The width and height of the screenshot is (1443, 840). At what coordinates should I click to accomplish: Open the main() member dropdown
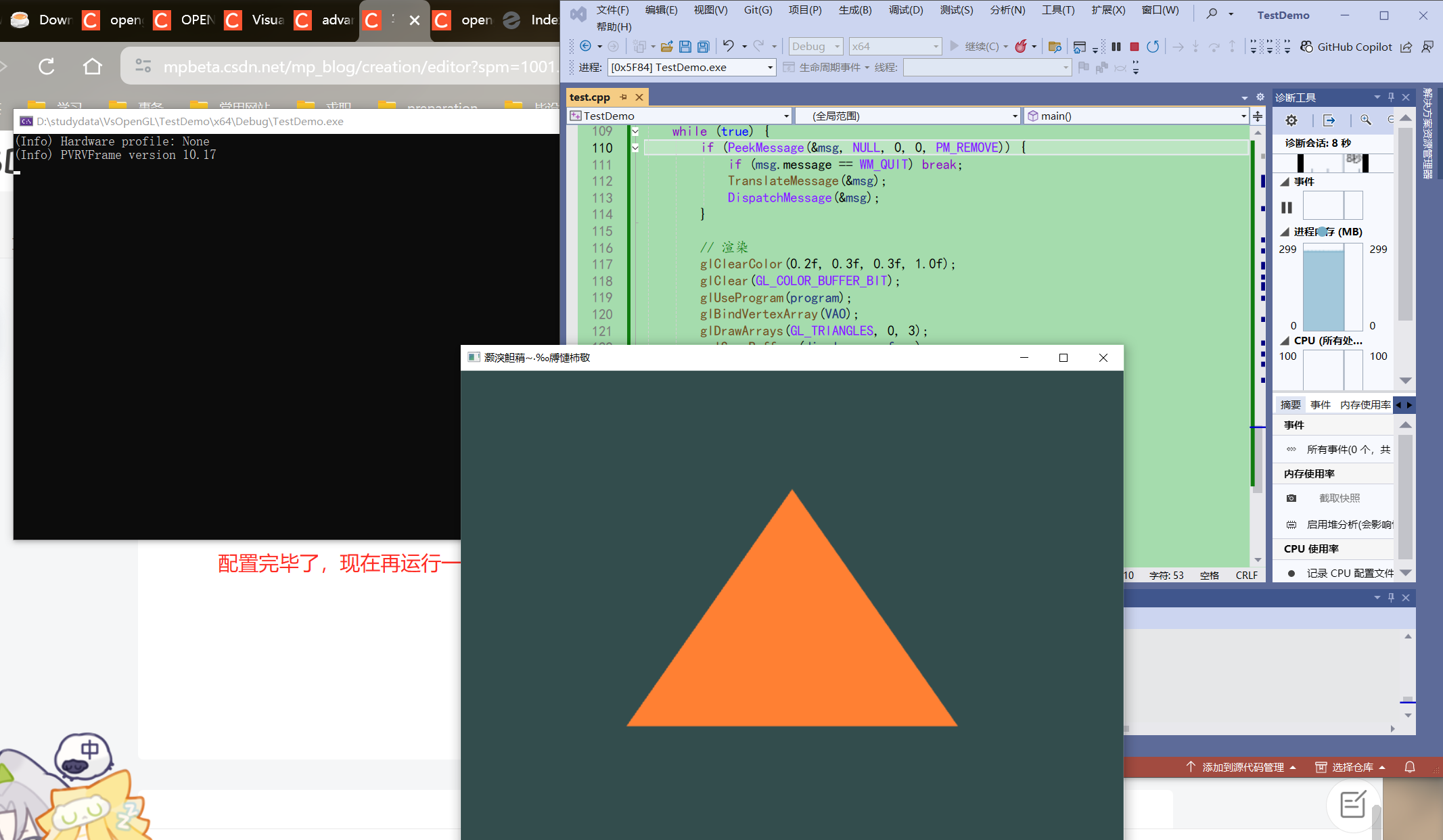coord(1243,116)
